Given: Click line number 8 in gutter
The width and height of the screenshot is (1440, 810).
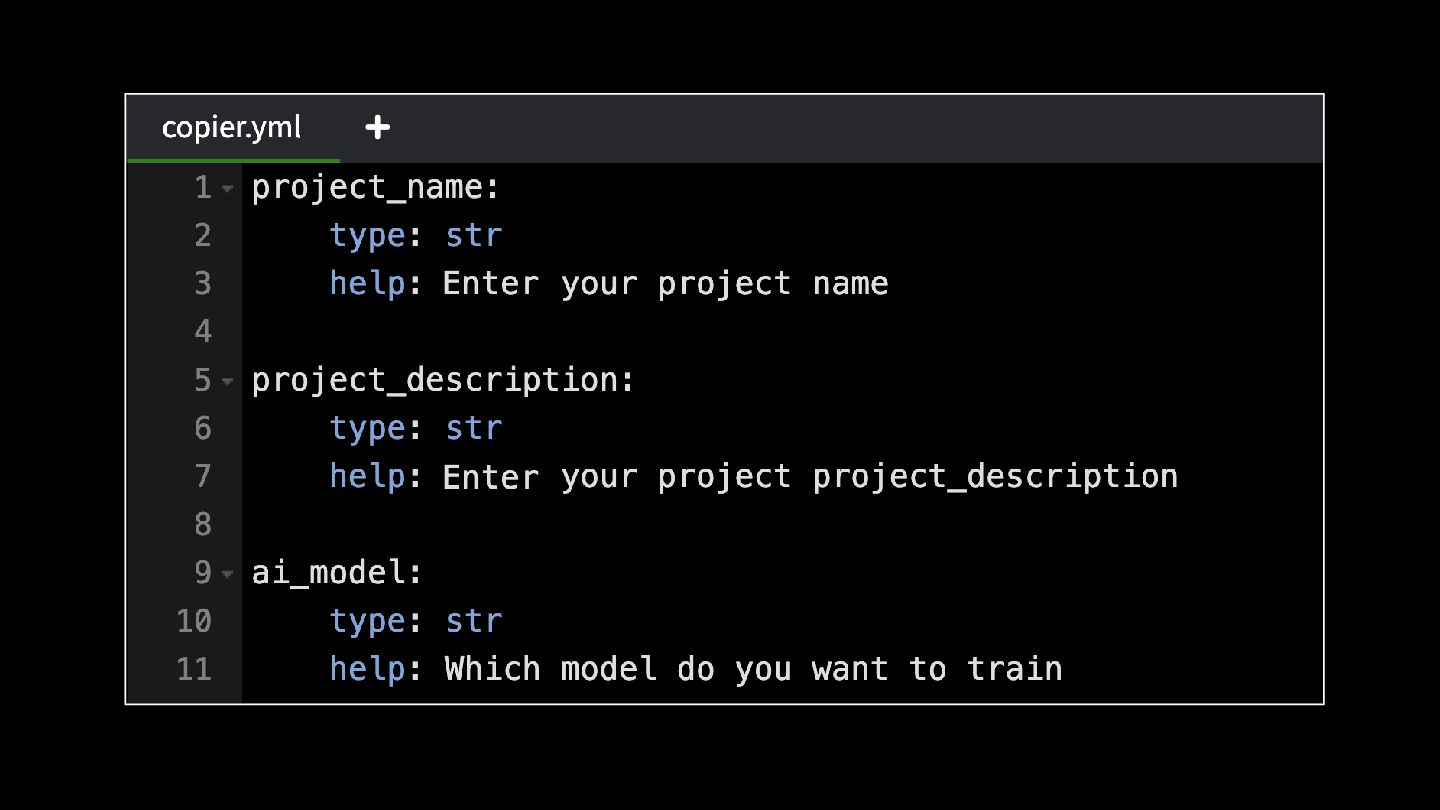Looking at the screenshot, I should point(203,524).
